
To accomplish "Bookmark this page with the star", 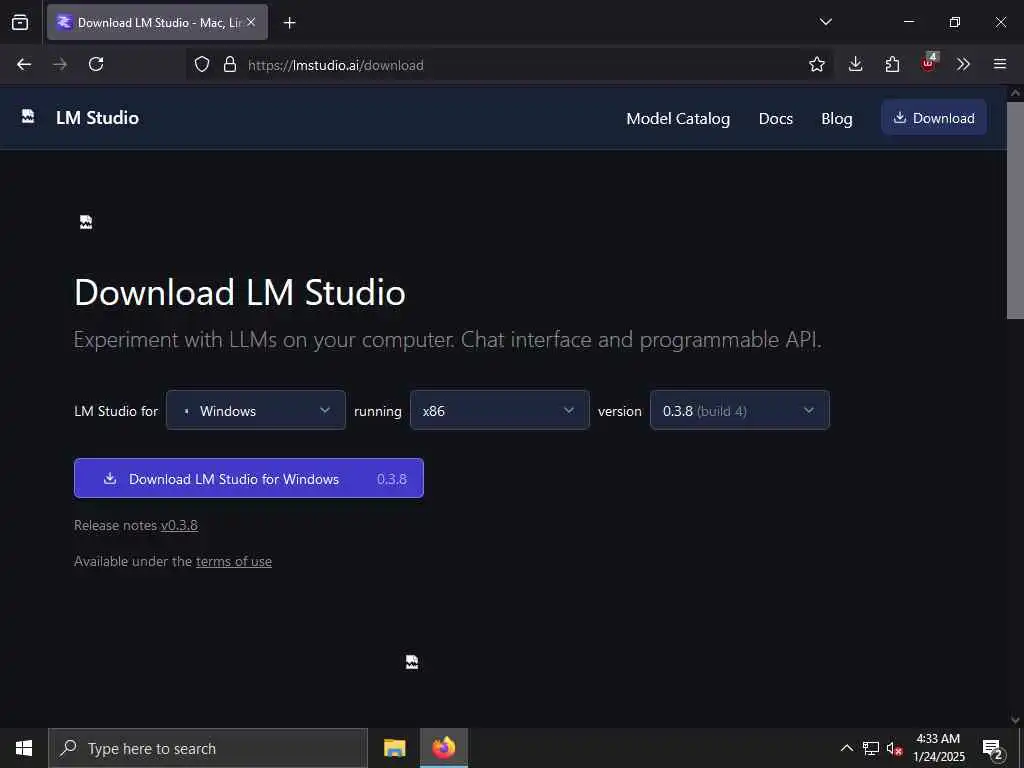I will click(x=816, y=64).
